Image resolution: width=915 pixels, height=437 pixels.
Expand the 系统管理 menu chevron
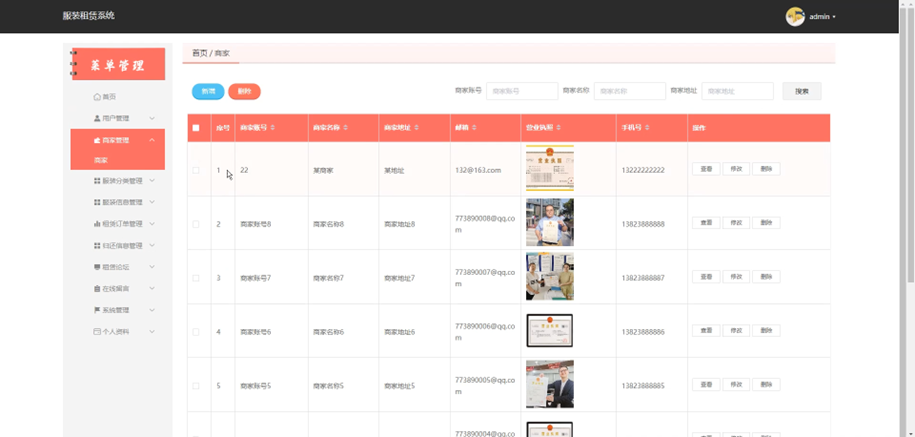click(152, 310)
